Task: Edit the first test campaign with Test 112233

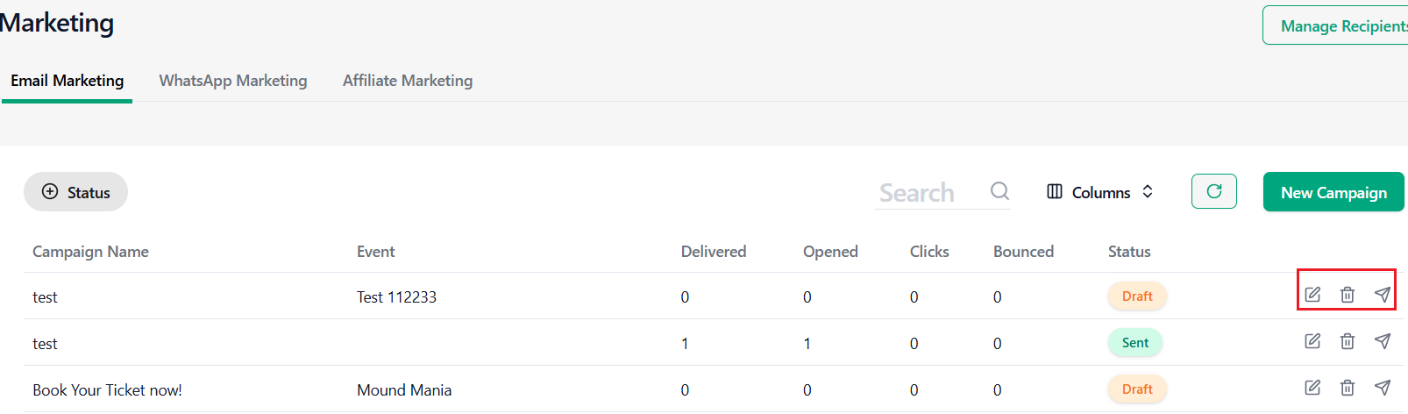Action: tap(1313, 295)
